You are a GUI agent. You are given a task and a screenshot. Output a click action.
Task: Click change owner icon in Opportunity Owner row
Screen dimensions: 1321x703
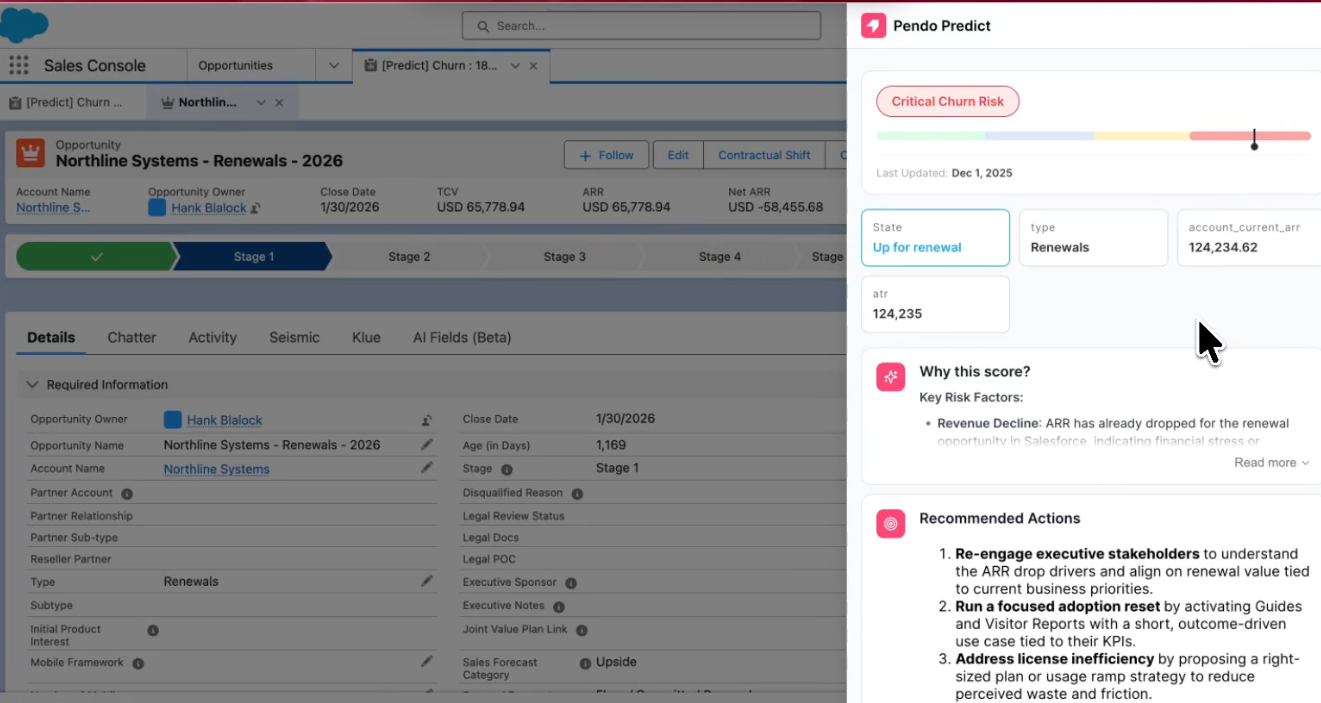point(427,421)
